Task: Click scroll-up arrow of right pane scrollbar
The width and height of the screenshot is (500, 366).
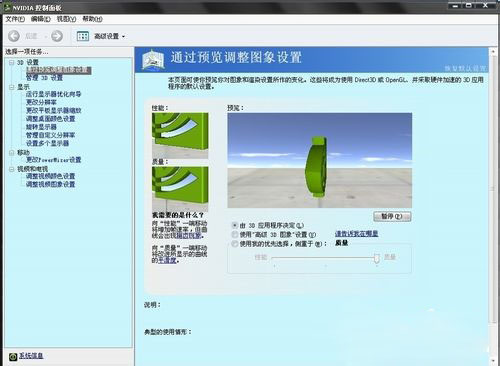Action: click(493, 52)
